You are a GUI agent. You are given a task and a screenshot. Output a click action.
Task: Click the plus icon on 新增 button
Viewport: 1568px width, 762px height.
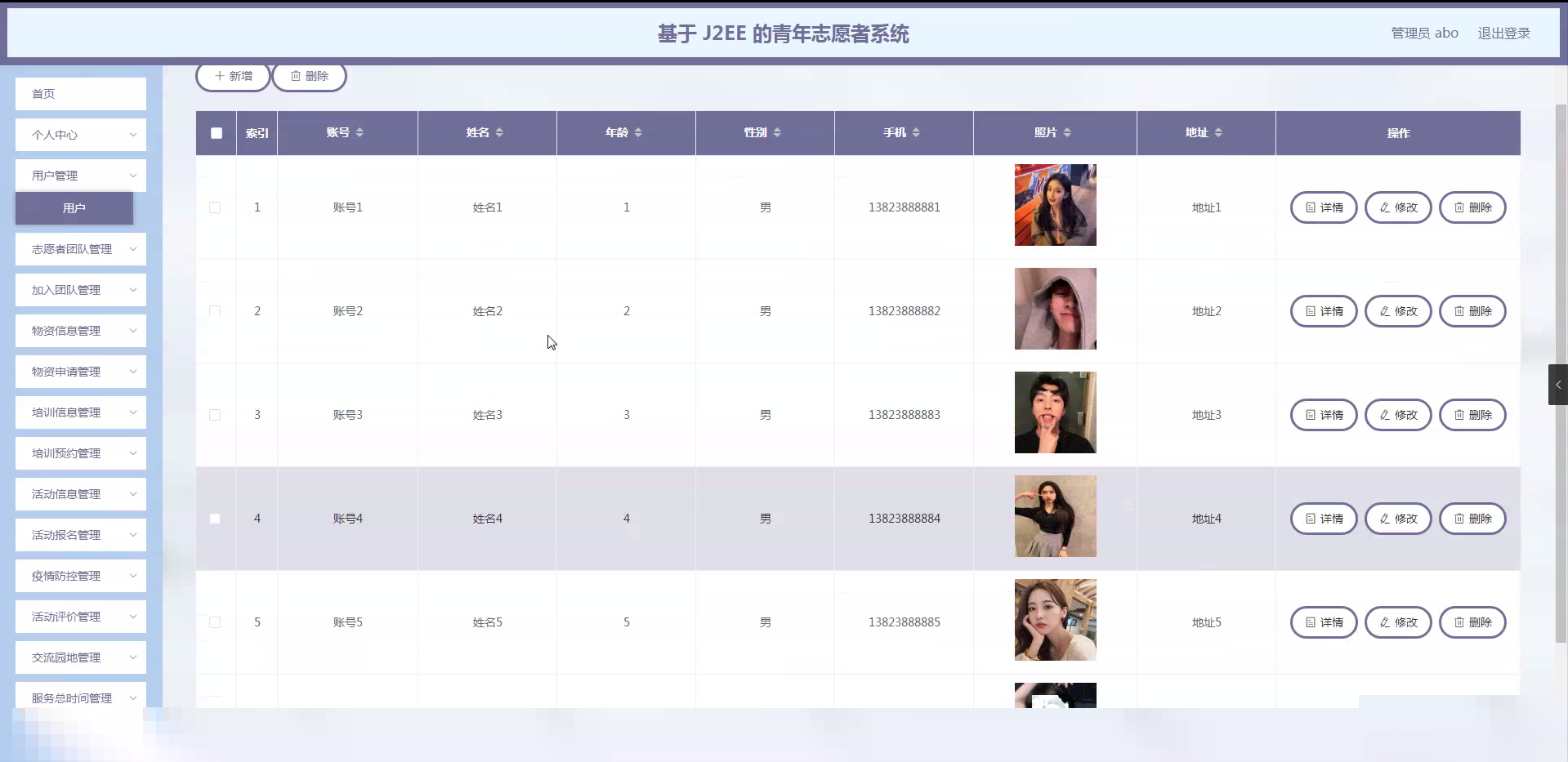coord(218,76)
